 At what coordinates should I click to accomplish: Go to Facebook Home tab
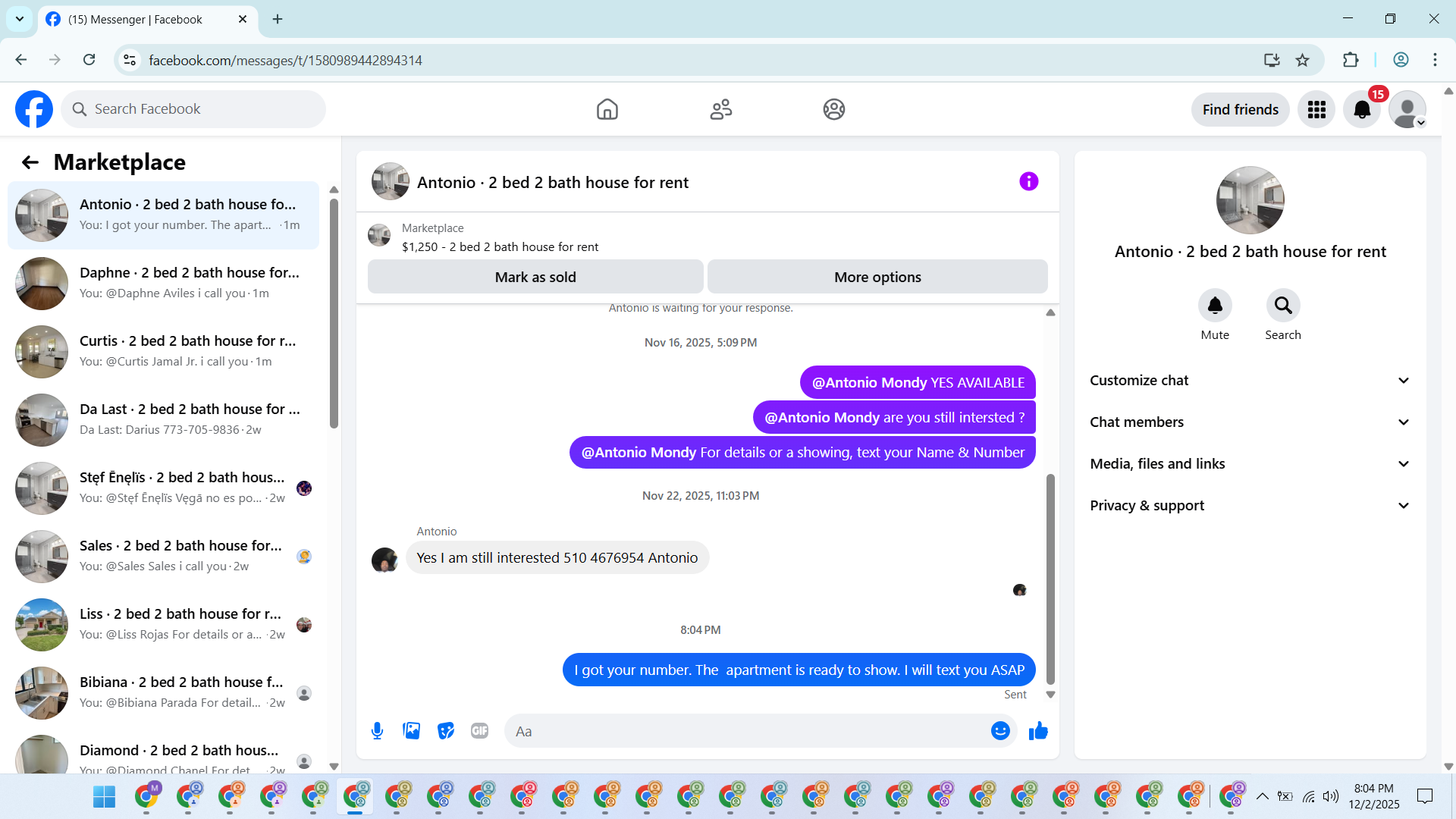click(607, 110)
